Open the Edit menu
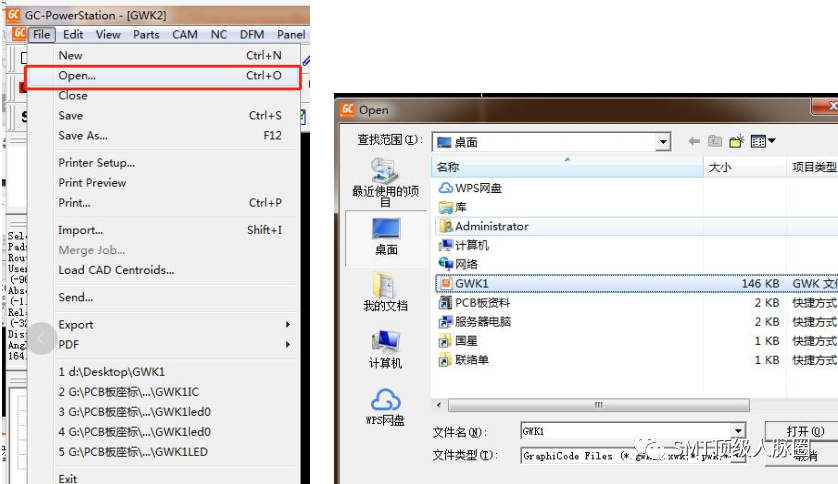Viewport: 838px width, 484px height. pyautogui.click(x=73, y=35)
